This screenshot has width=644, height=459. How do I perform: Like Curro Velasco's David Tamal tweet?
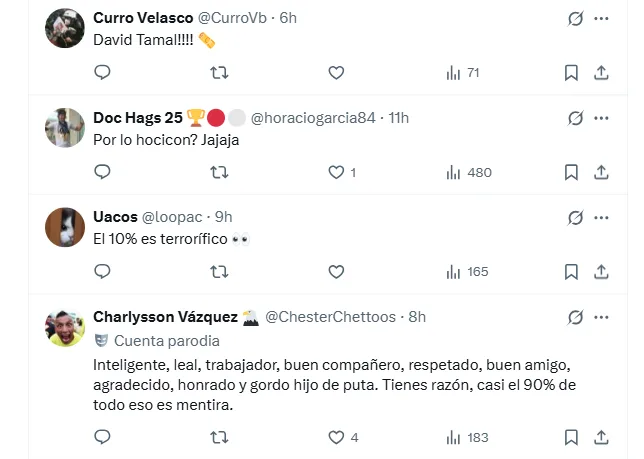(x=336, y=72)
